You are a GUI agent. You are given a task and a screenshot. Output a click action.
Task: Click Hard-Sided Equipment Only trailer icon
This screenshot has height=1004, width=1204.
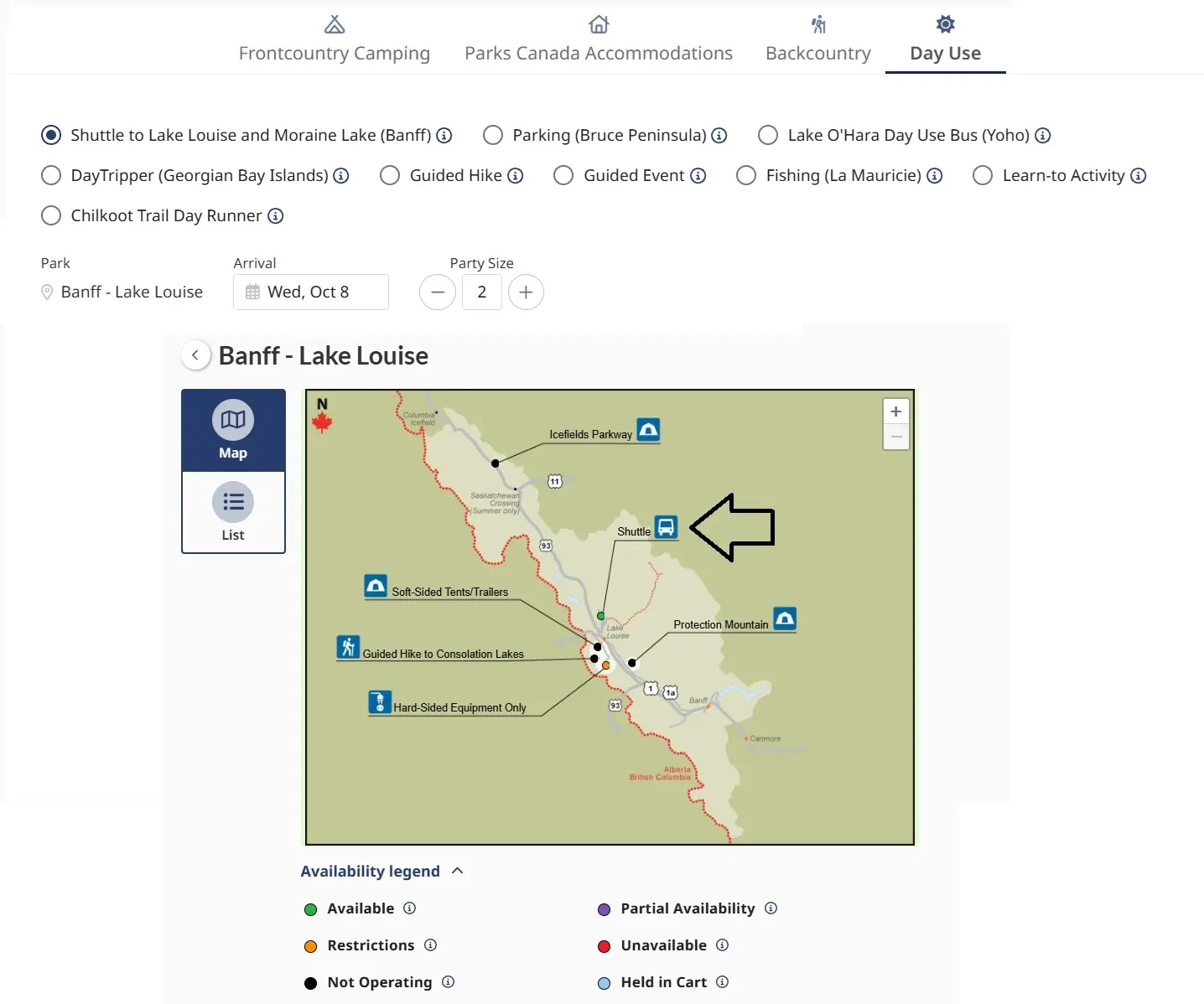(x=380, y=701)
